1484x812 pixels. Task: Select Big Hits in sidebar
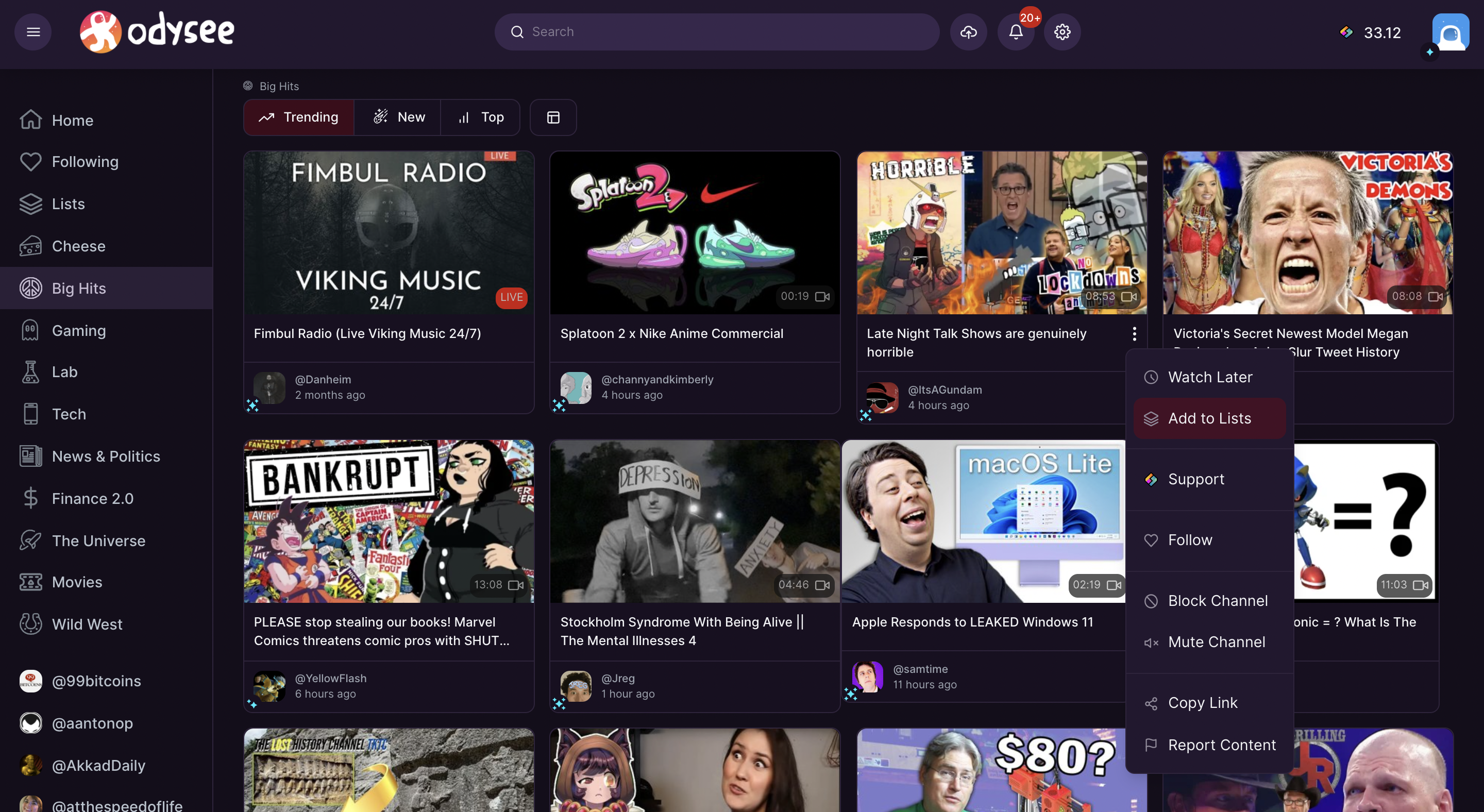107,288
